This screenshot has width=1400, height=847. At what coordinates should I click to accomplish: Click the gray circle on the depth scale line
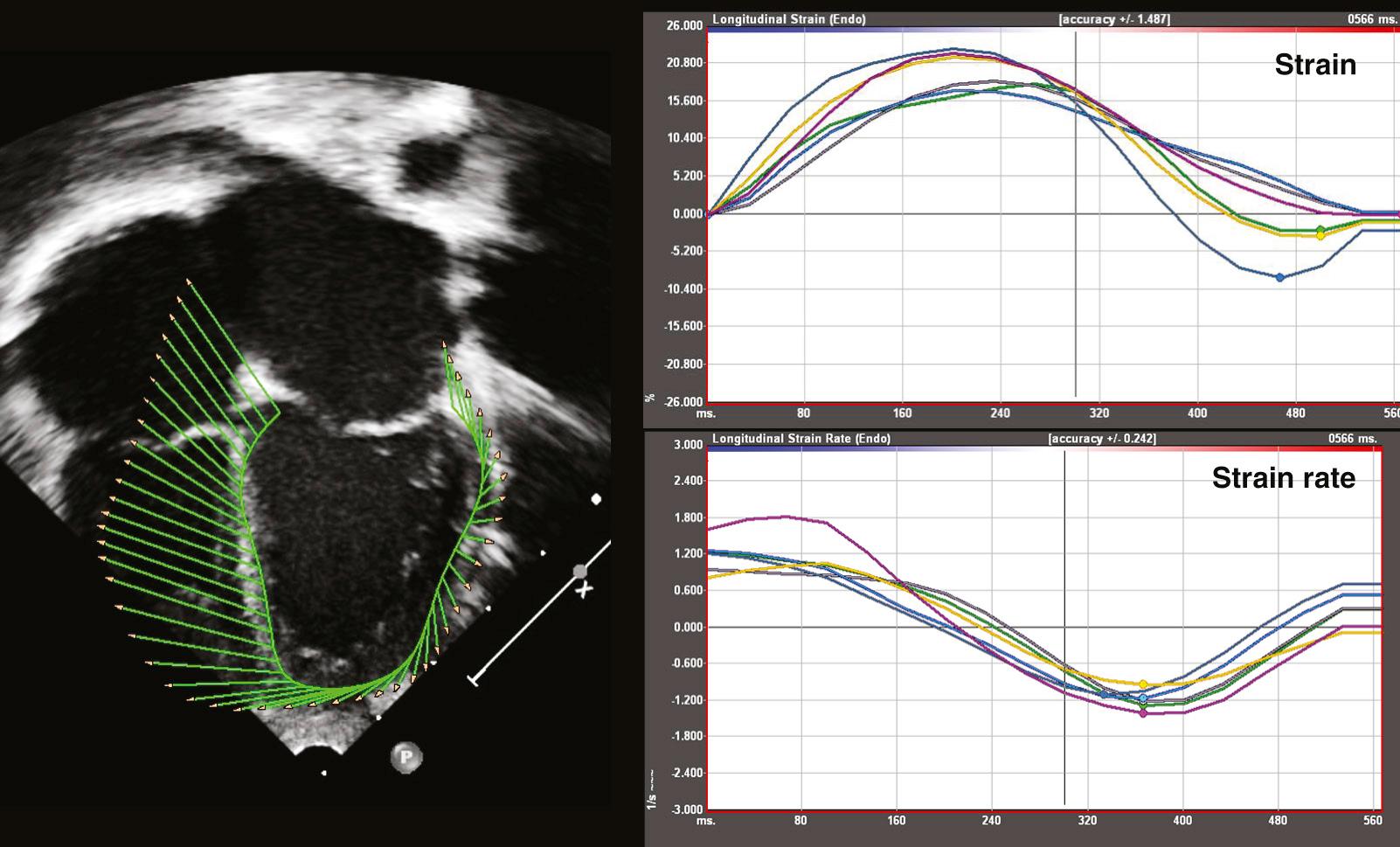pyautogui.click(x=579, y=571)
